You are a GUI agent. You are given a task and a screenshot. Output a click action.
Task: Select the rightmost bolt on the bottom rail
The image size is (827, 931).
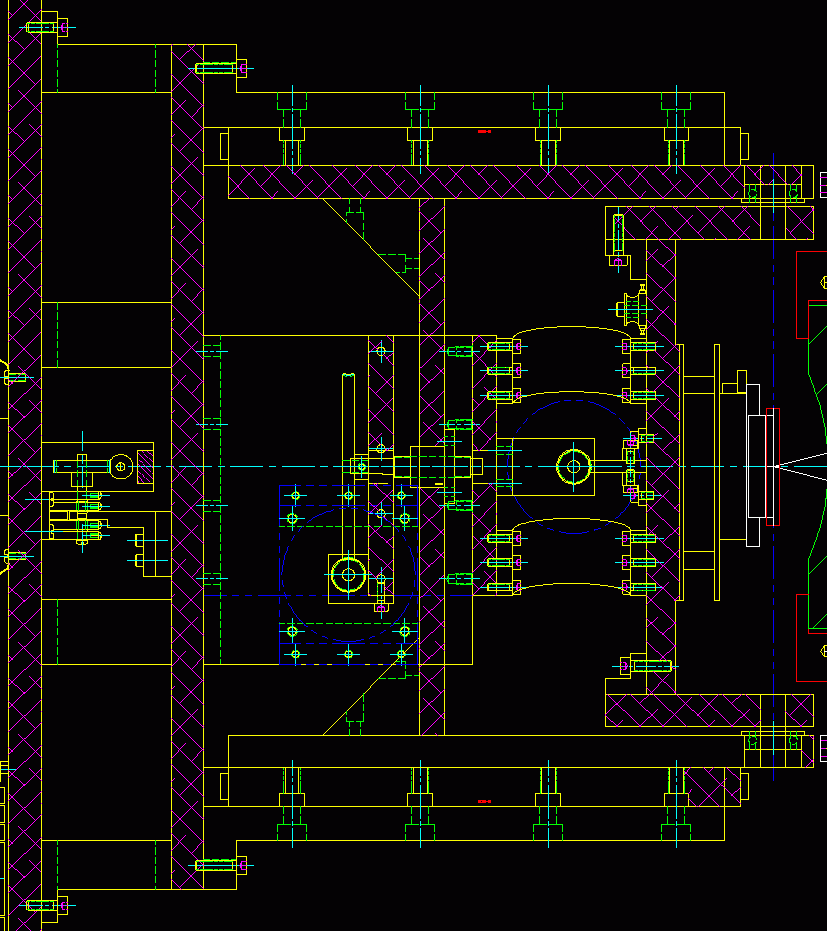click(677, 800)
